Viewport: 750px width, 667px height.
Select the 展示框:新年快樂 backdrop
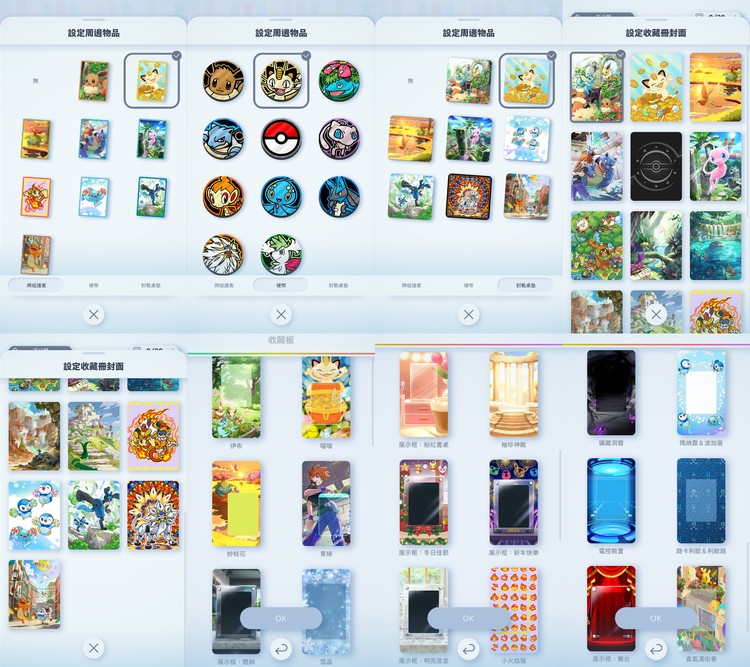(x=514, y=502)
